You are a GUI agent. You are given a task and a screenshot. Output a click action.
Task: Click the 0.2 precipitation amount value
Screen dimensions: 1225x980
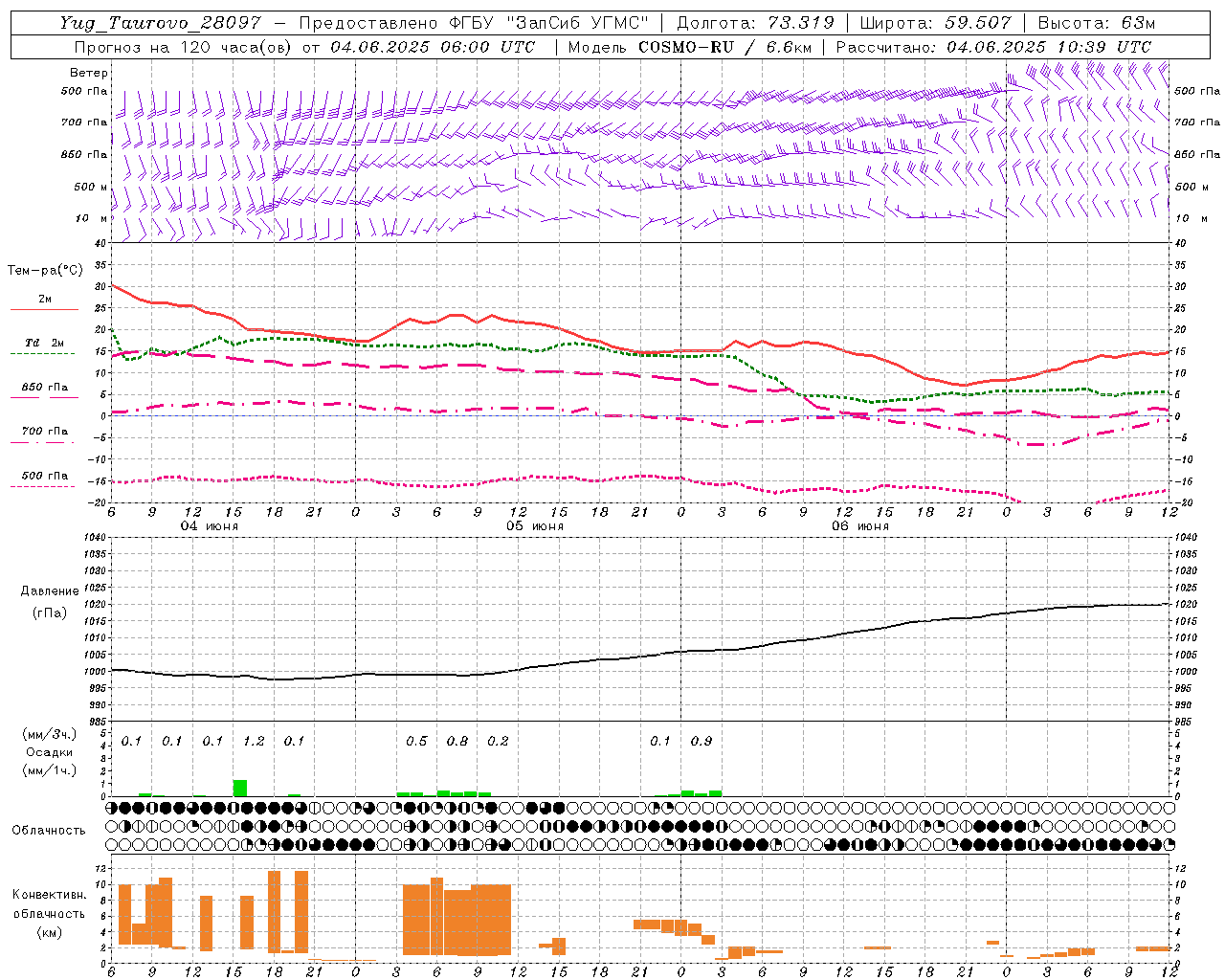[x=498, y=741]
